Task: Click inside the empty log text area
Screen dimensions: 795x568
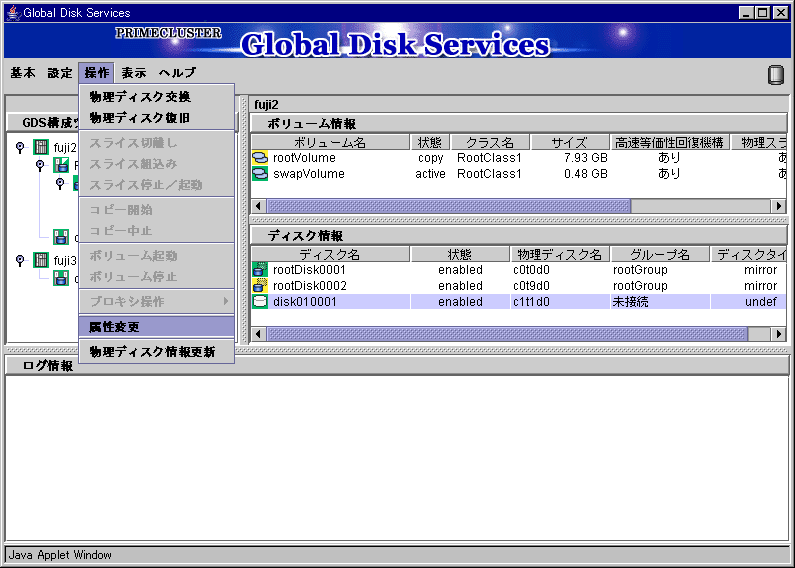Action: [x=397, y=458]
